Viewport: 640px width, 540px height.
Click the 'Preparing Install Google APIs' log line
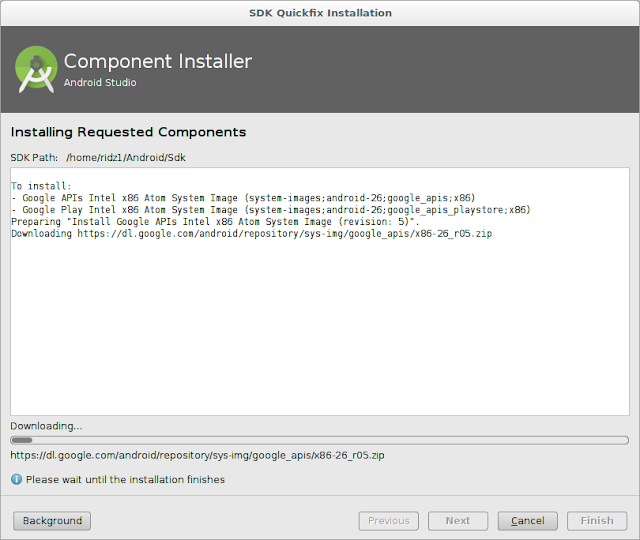click(215, 222)
